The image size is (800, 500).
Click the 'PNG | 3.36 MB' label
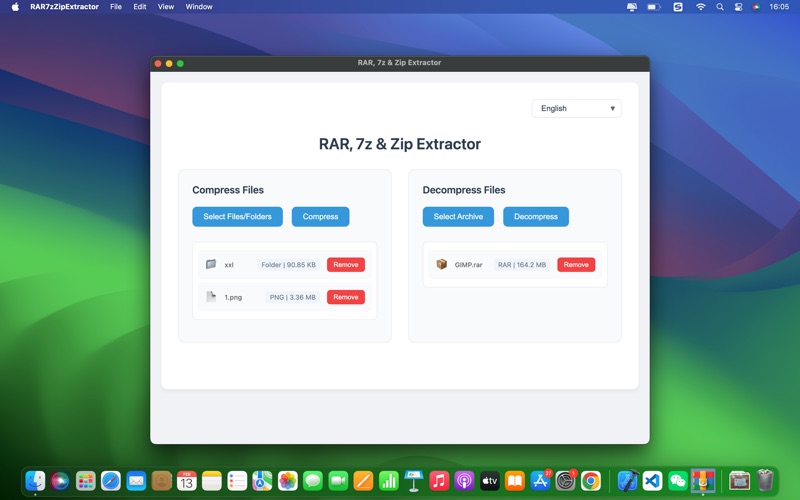[x=292, y=297]
